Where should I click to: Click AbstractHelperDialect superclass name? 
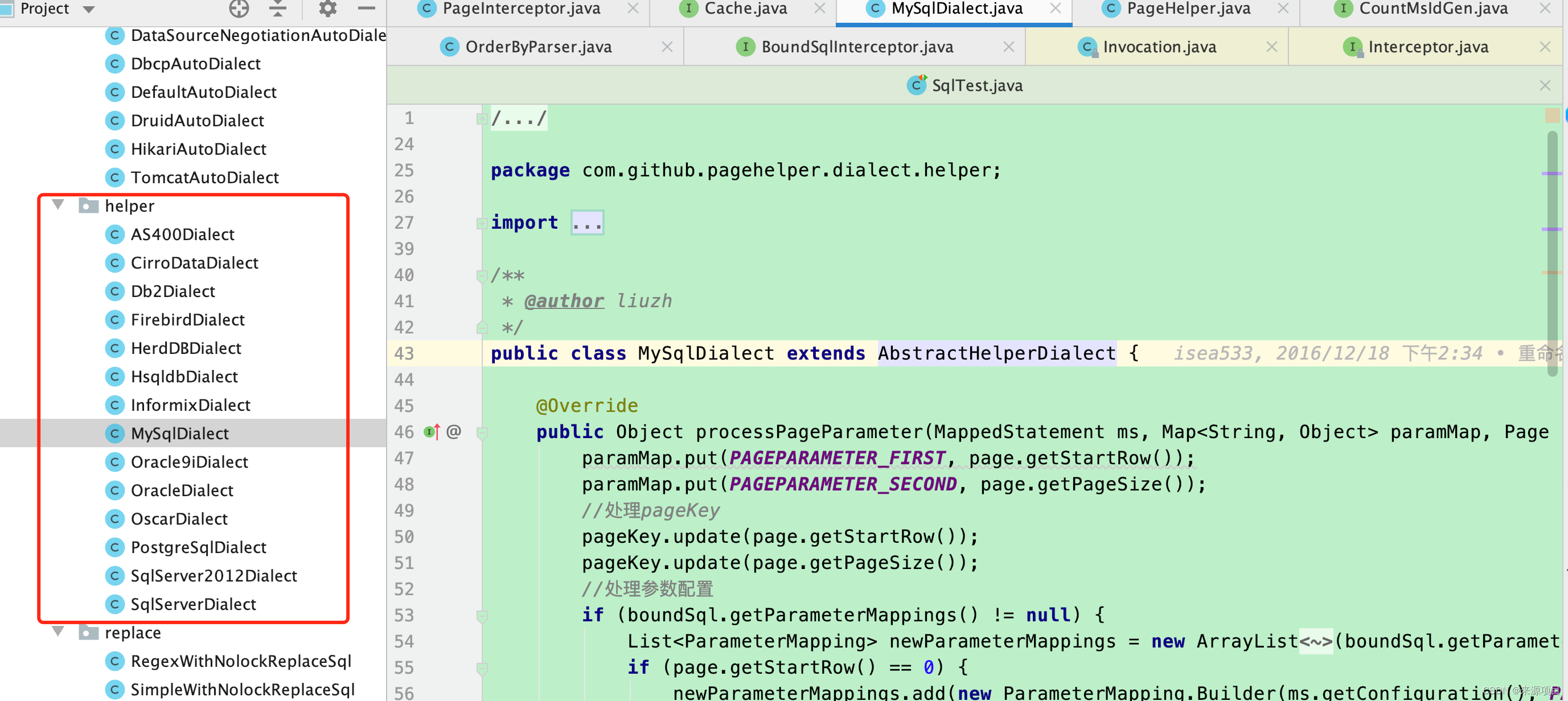coord(996,353)
